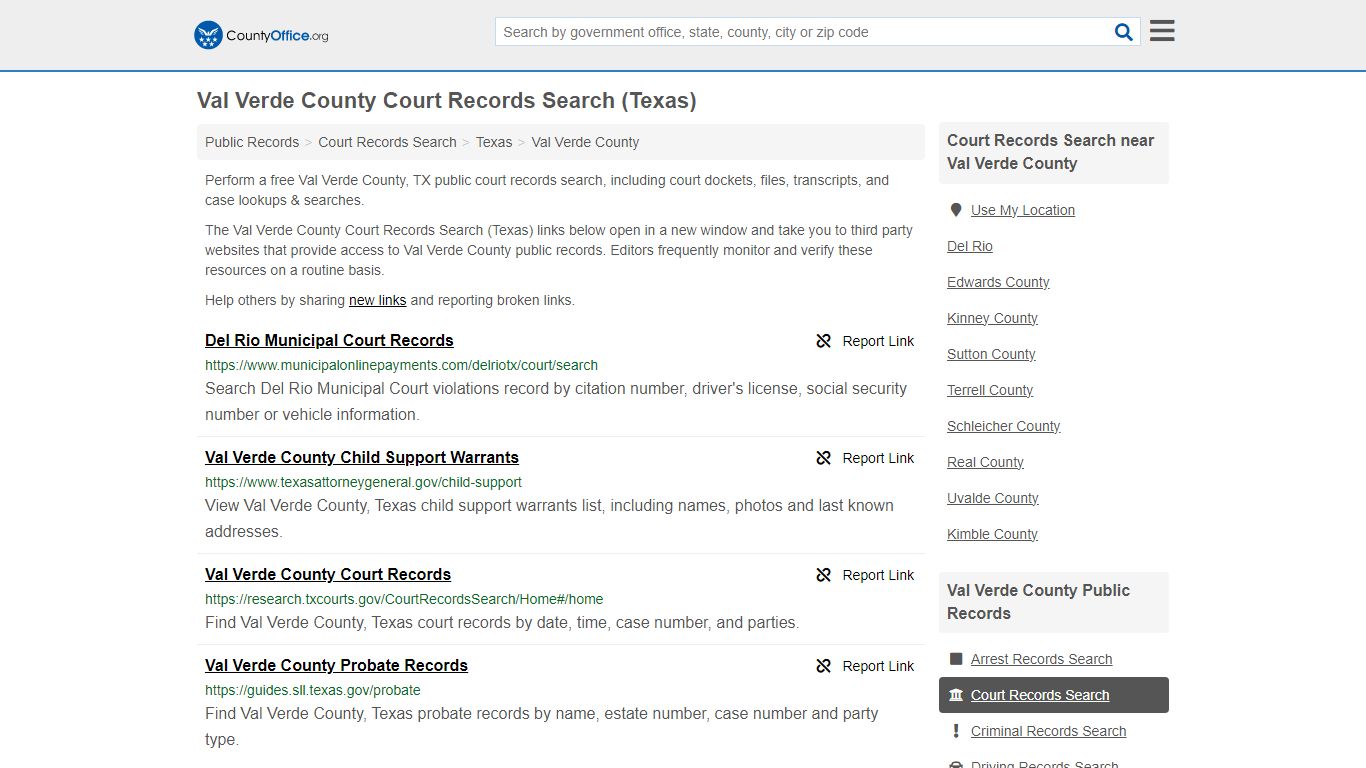This screenshot has height=768, width=1366.
Task: Open the 'new links' sharing link
Action: (378, 300)
